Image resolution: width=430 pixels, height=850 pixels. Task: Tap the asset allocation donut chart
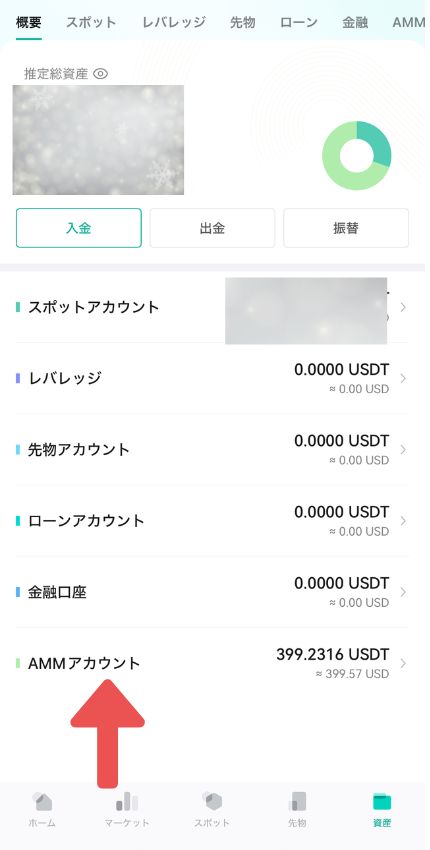coord(356,156)
